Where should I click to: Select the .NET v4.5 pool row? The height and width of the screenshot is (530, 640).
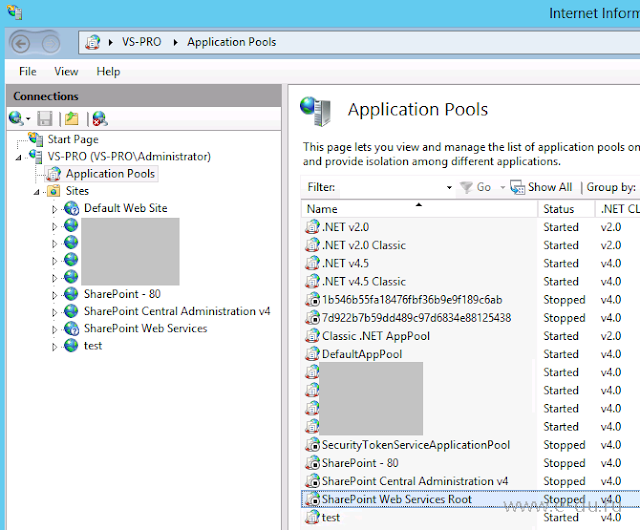[471, 263]
